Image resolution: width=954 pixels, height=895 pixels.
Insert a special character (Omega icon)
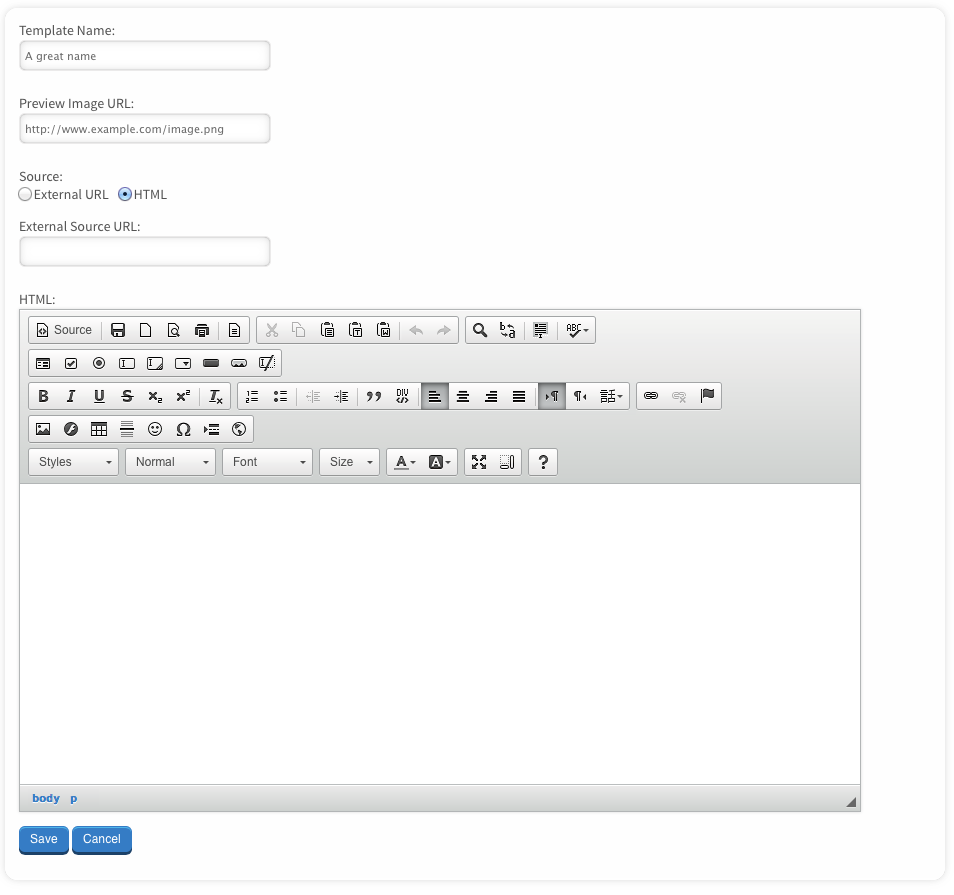[x=183, y=429]
